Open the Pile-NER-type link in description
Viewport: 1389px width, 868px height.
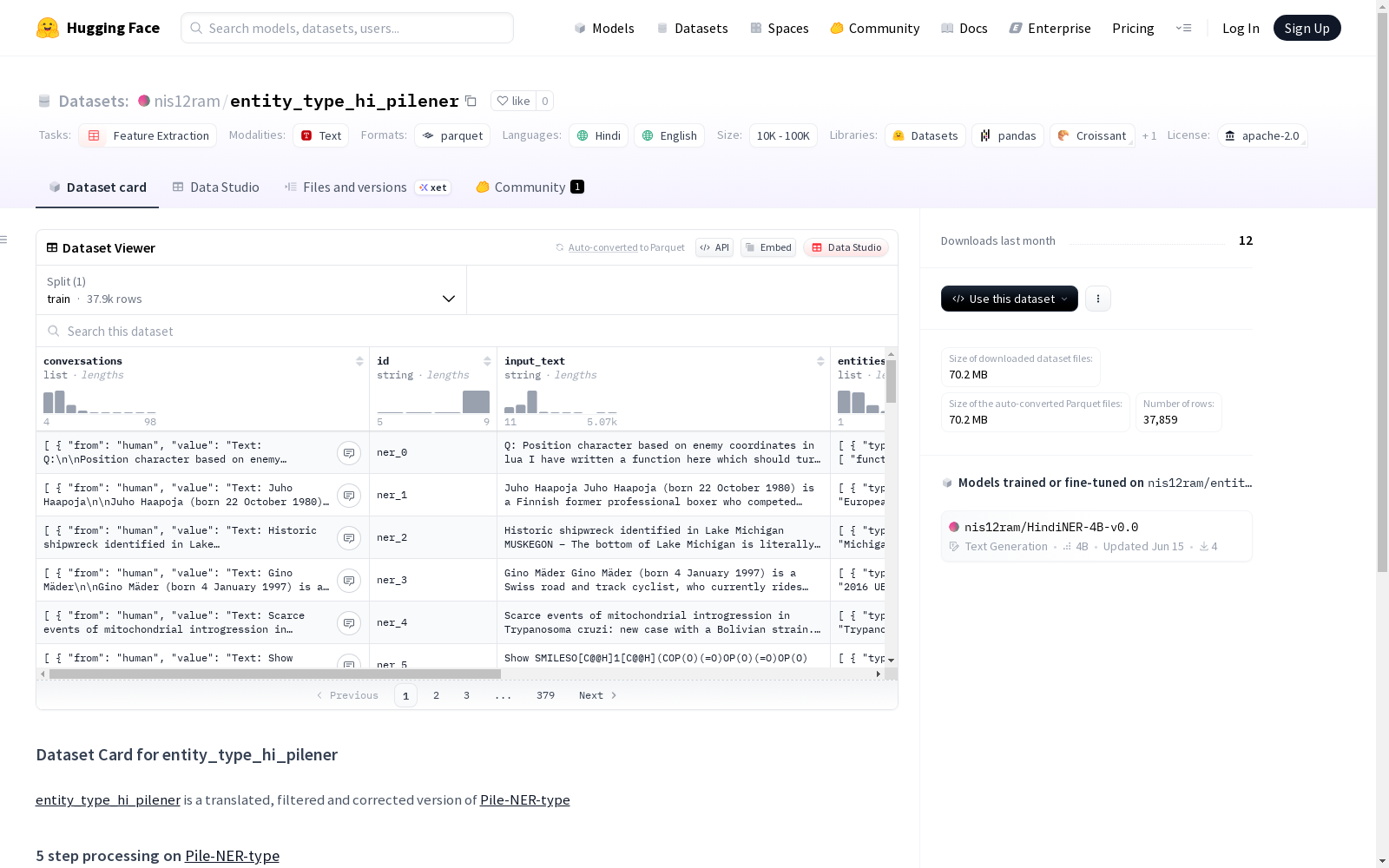524,799
